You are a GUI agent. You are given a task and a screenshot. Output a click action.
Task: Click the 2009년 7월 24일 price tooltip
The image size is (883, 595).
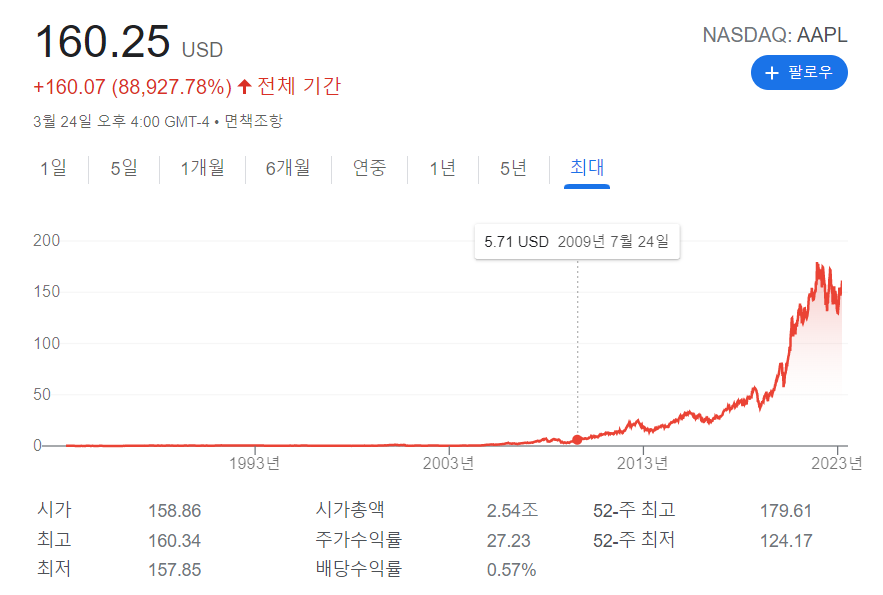pyautogui.click(x=577, y=241)
